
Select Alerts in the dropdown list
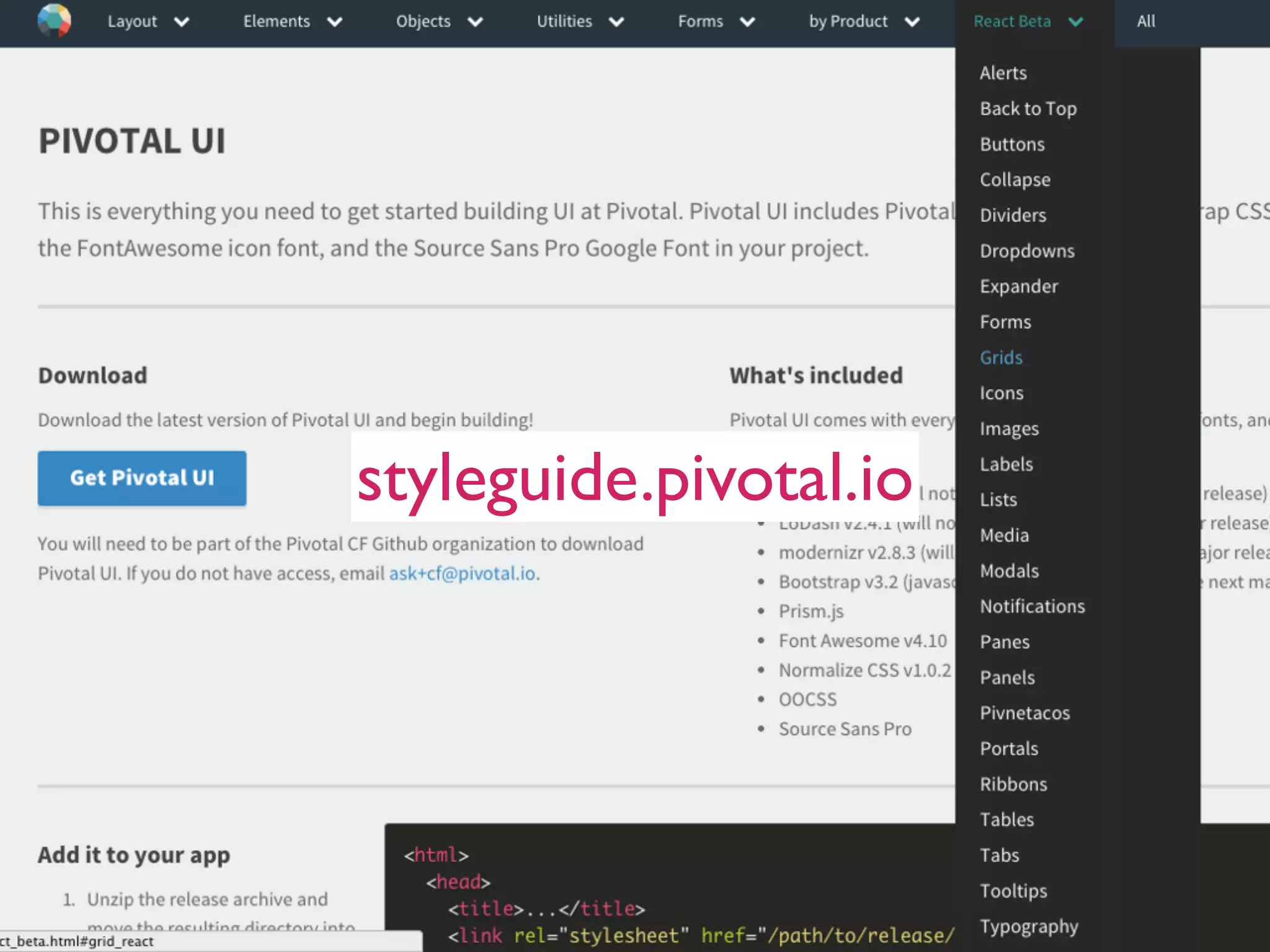coord(1003,73)
